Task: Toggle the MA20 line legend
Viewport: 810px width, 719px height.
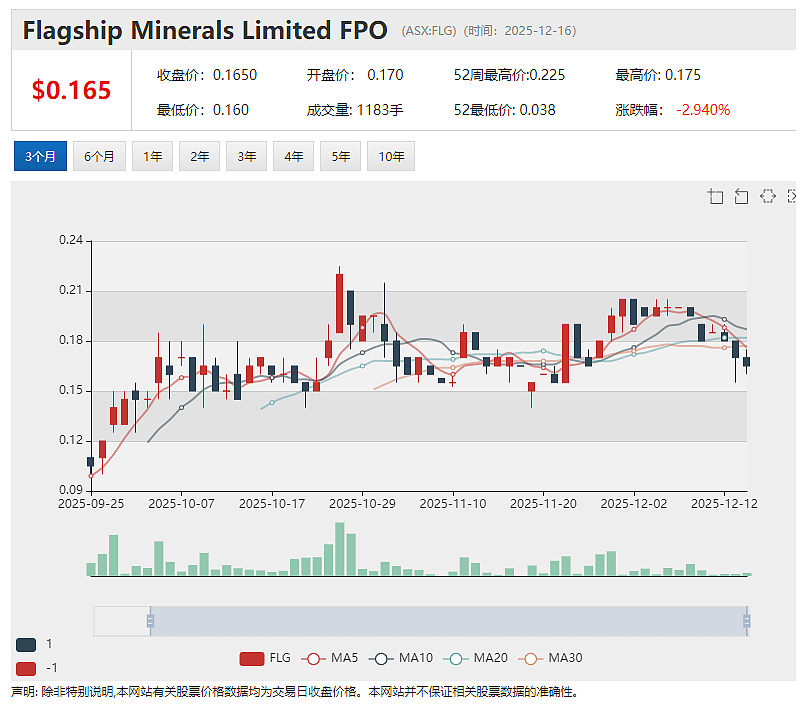Action: 476,659
